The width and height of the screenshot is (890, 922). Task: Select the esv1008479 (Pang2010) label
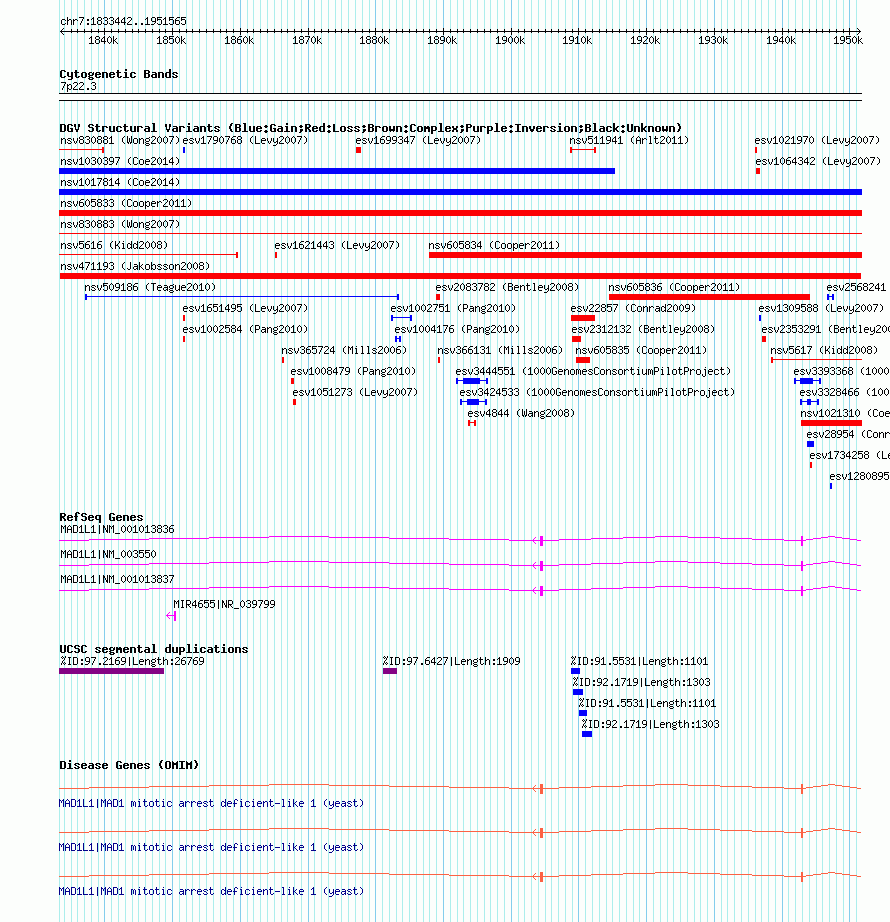pyautogui.click(x=353, y=372)
